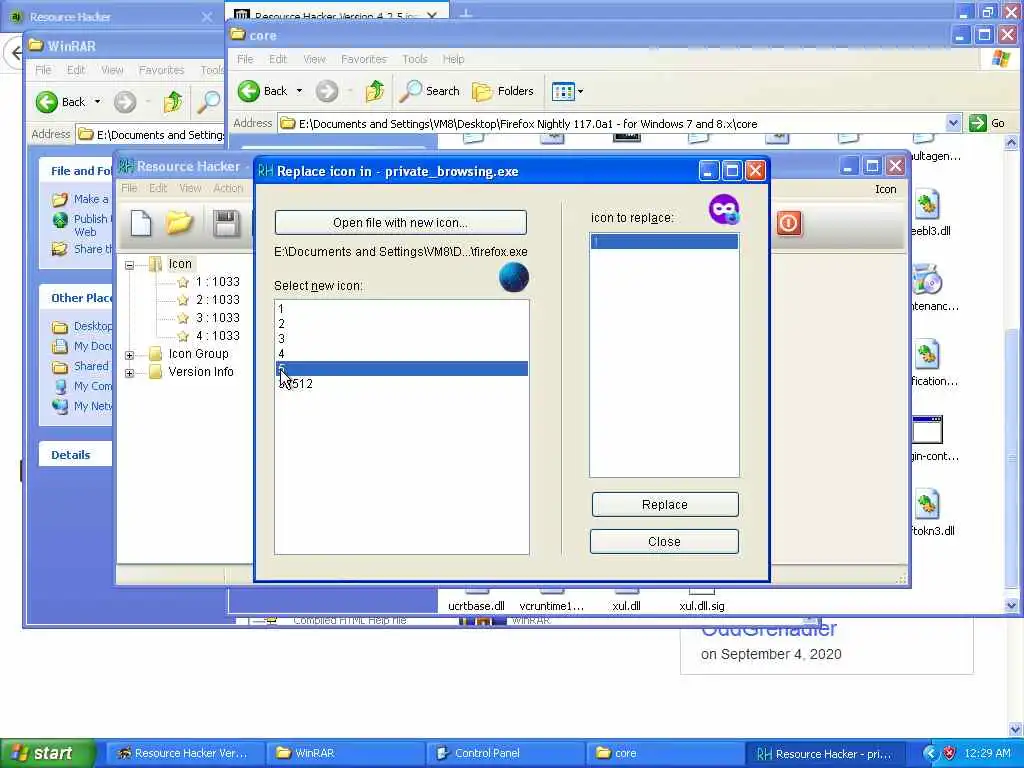
Task: Open Back dropdown arrow in WinRAR window
Action: 97,102
